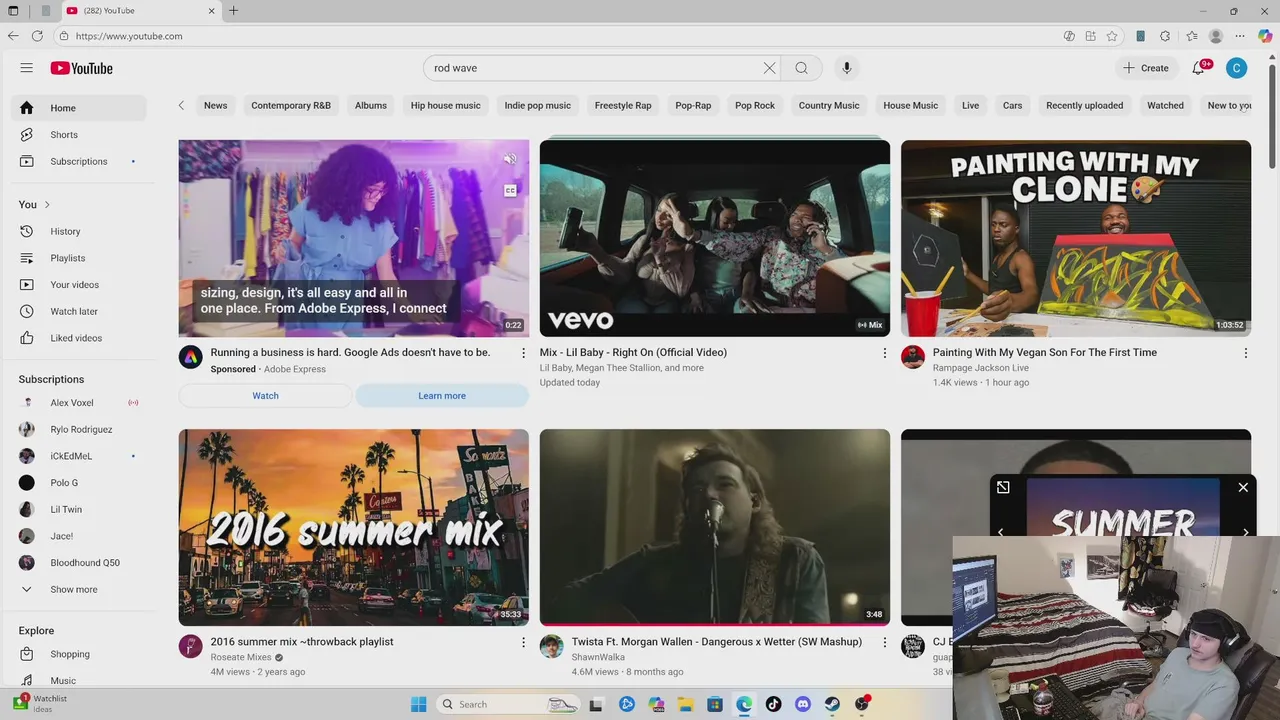The width and height of the screenshot is (1280, 720).
Task: Click the Watch button on the ad
Action: coord(265,396)
